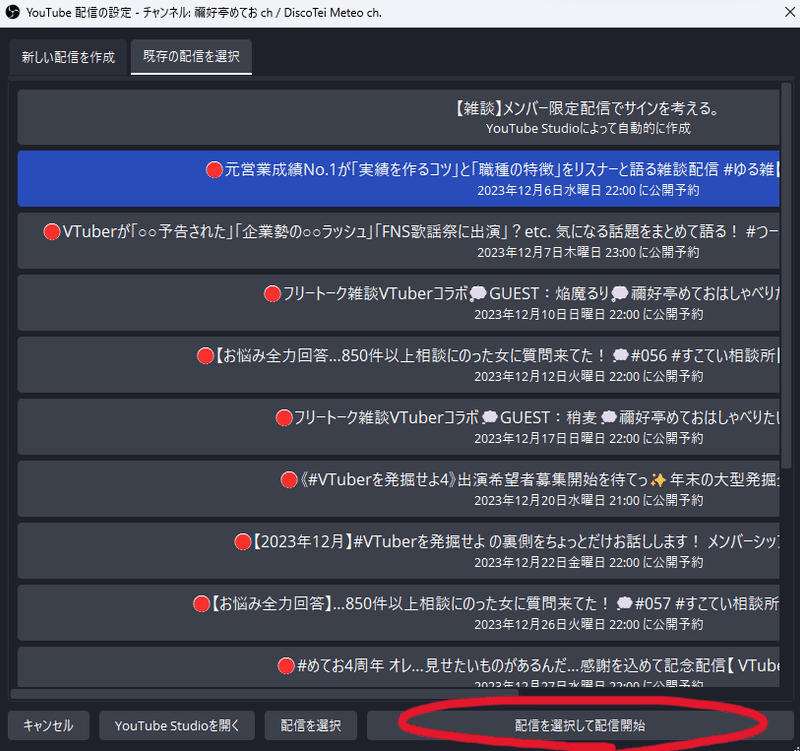Click red live icon of #VTuberを発掘せよ4 stream
The image size is (800, 751).
point(289,480)
